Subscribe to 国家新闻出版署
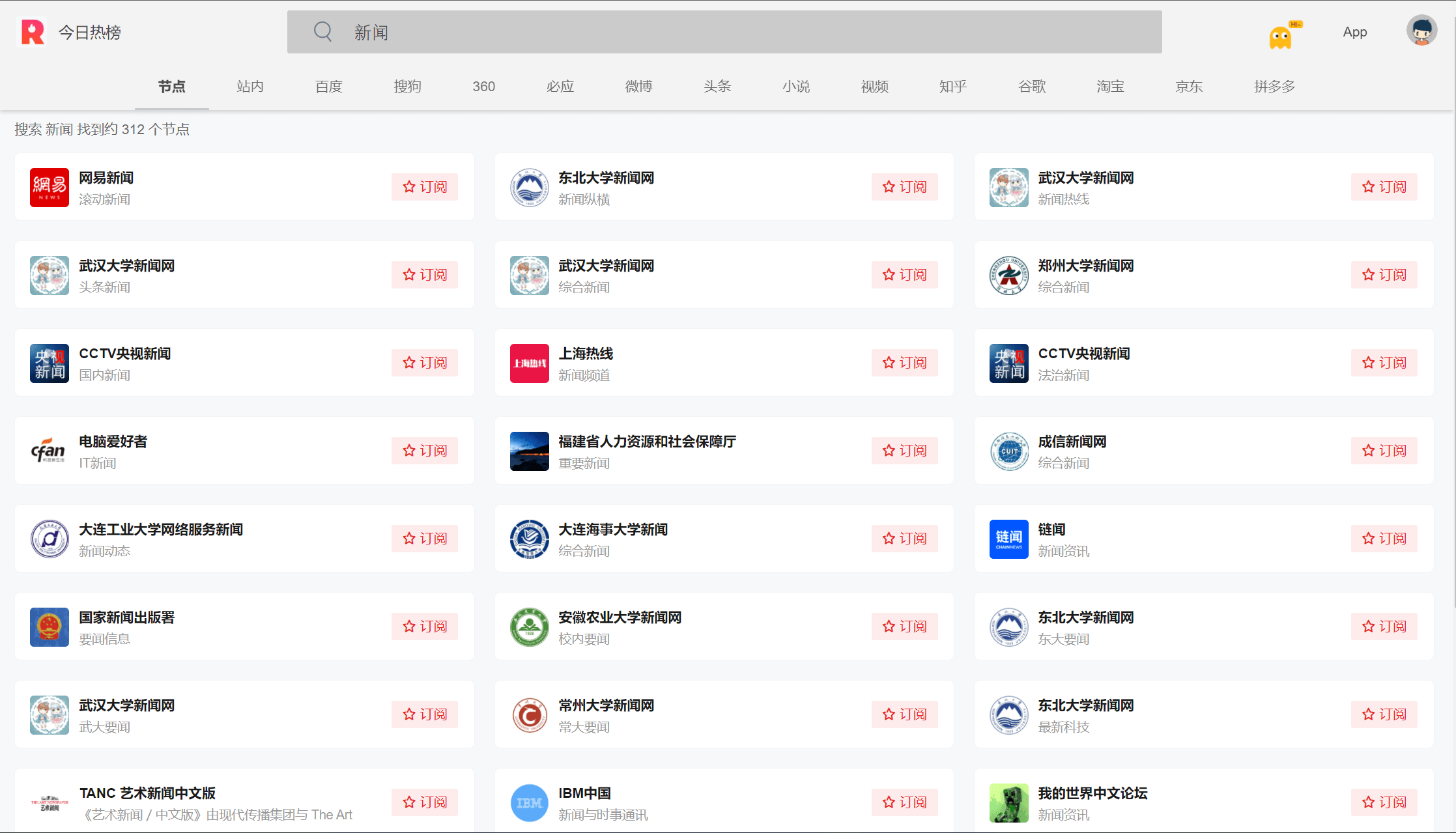Image resolution: width=1456 pixels, height=833 pixels. [x=425, y=627]
